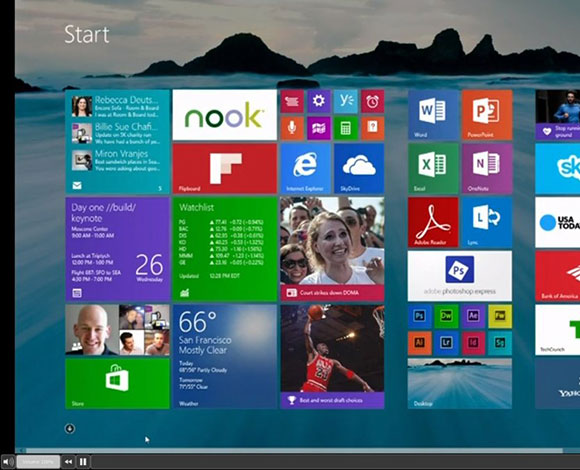Image resolution: width=580 pixels, height=470 pixels.
Task: Launch the Dreamweaver Dw tile
Action: click(446, 316)
